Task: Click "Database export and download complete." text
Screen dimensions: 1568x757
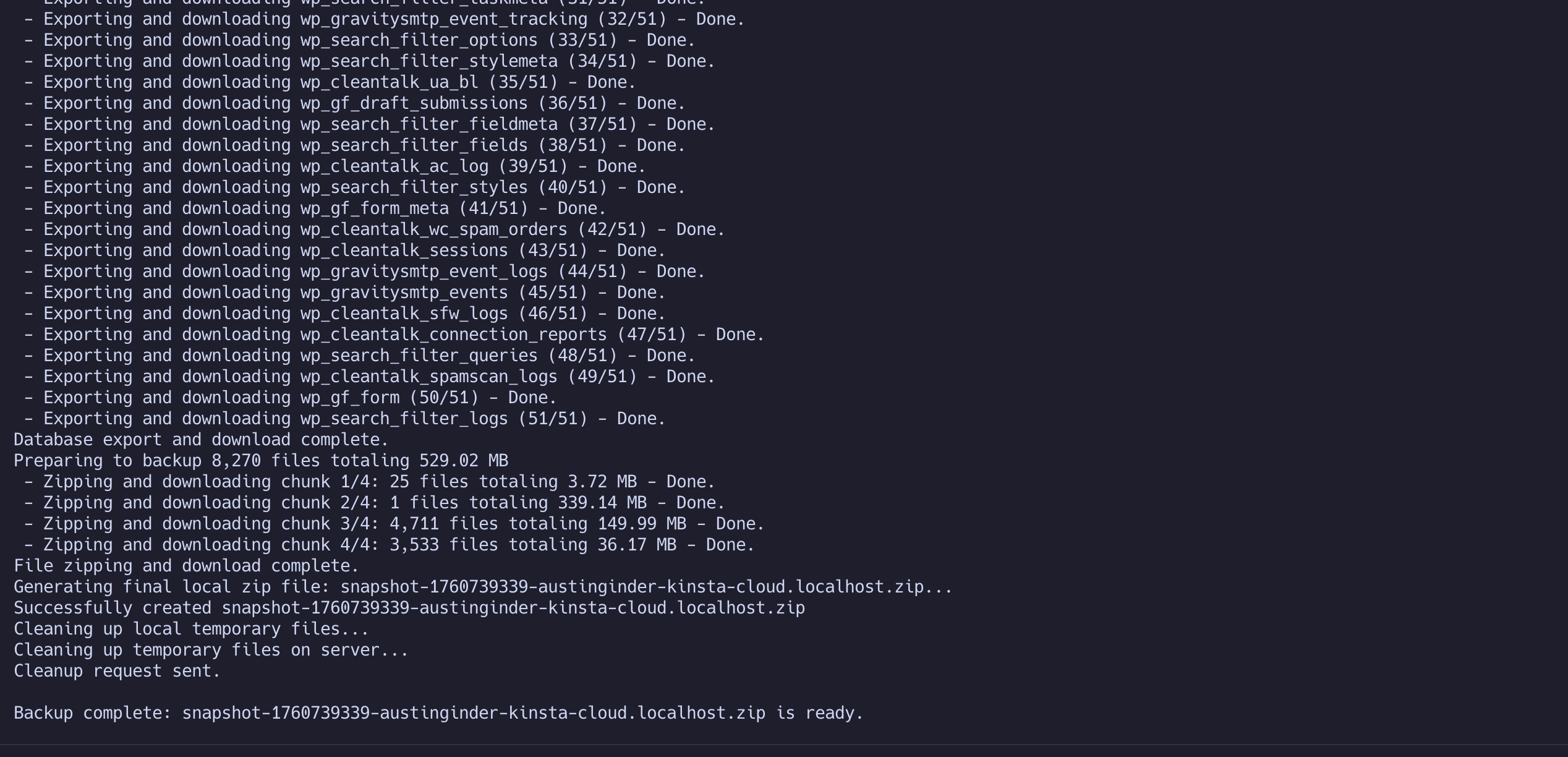Action: coord(201,440)
